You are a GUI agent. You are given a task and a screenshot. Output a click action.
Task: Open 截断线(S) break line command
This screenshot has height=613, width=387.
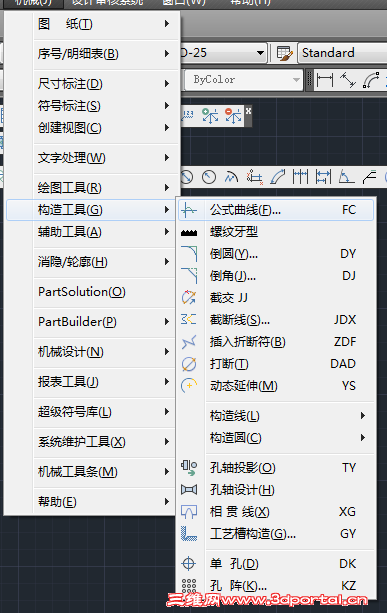(276, 320)
